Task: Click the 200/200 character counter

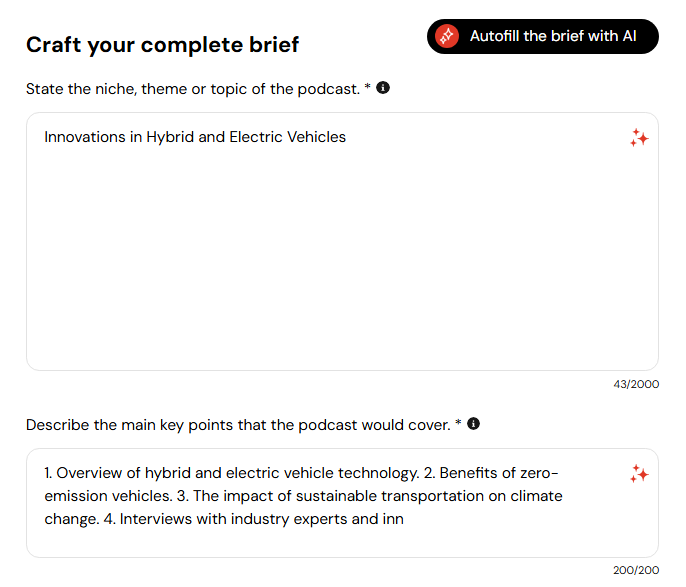Action: coord(636,570)
